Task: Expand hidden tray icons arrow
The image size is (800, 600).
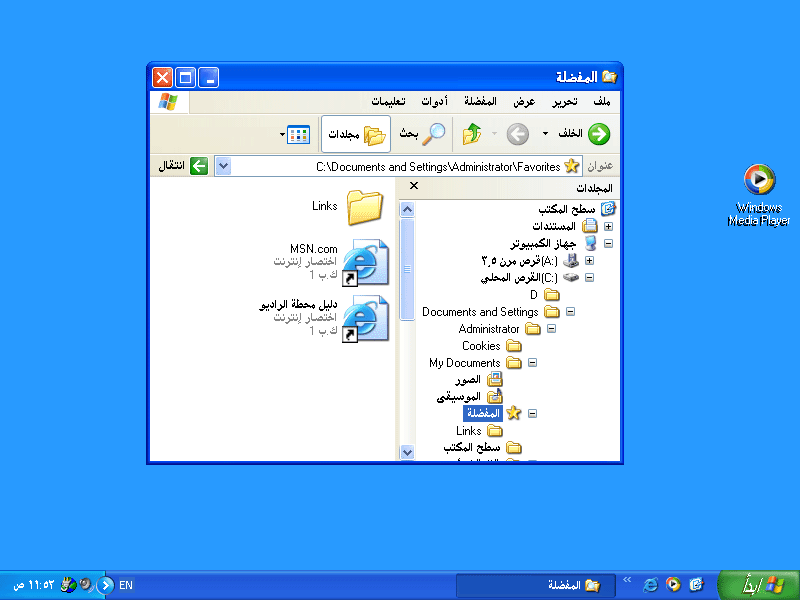Action: pos(106,585)
